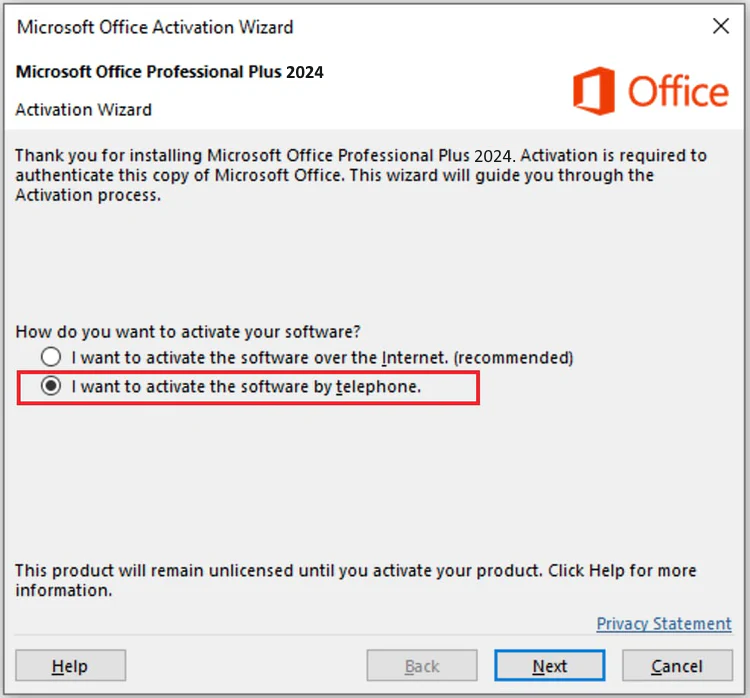The height and width of the screenshot is (698, 750).
Task: Click the greyed-out Back button
Action: 422,666
